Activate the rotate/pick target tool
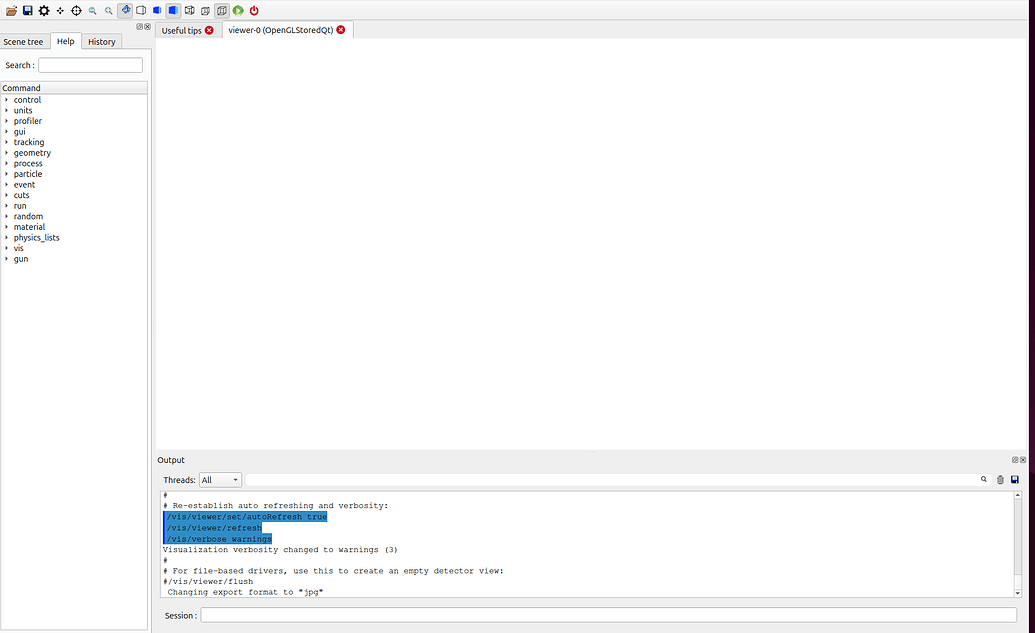 (76, 9)
